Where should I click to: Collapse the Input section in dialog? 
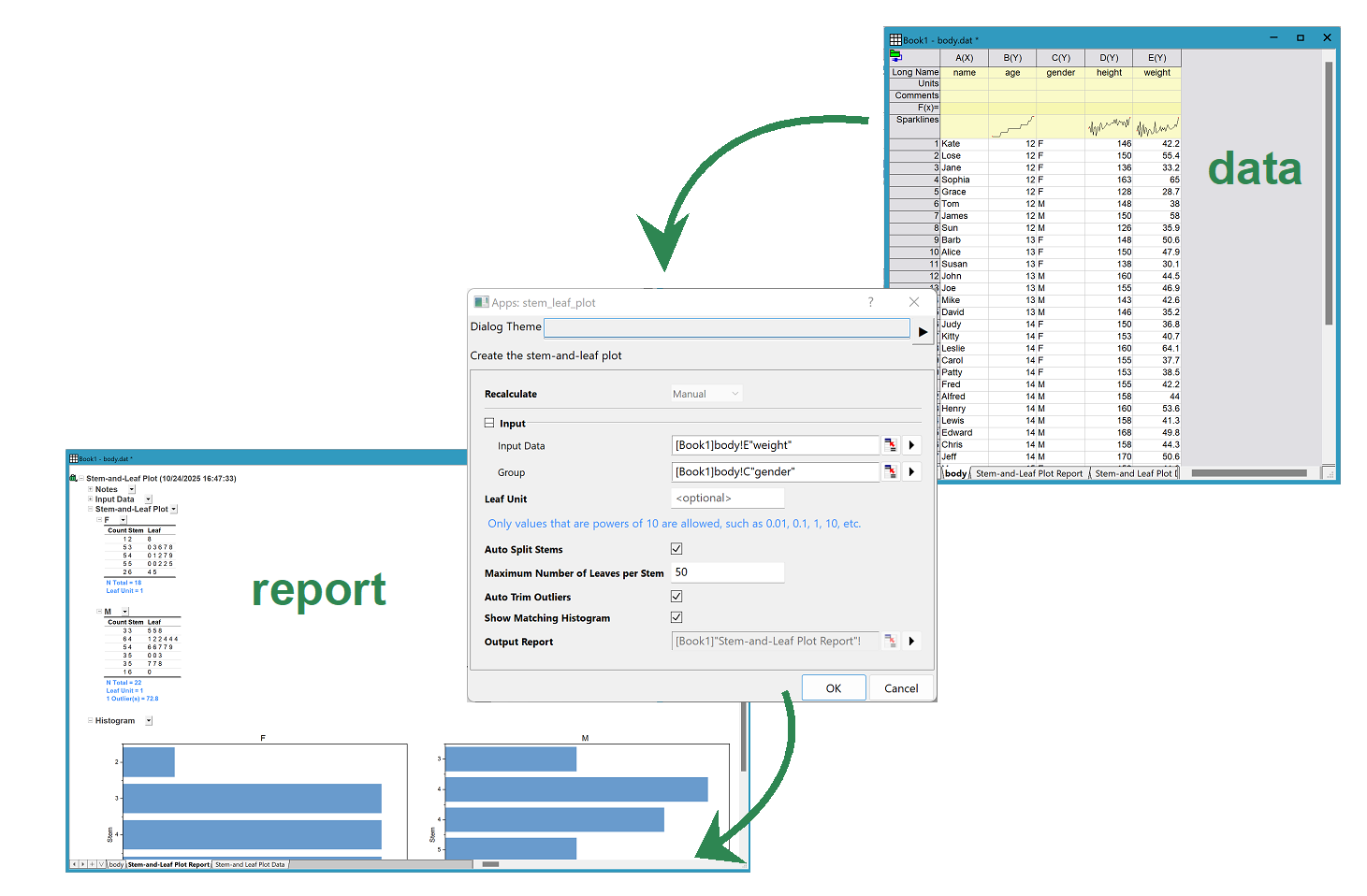[488, 423]
